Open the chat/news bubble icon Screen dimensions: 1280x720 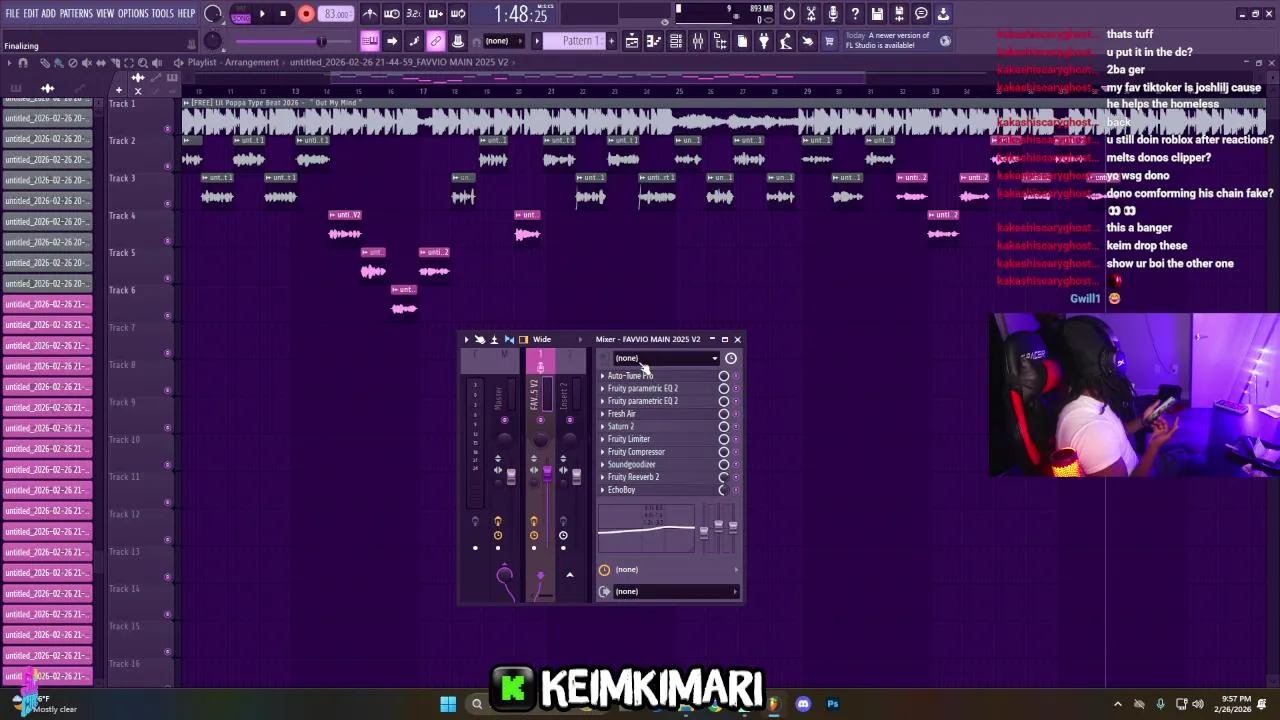pos(921,14)
